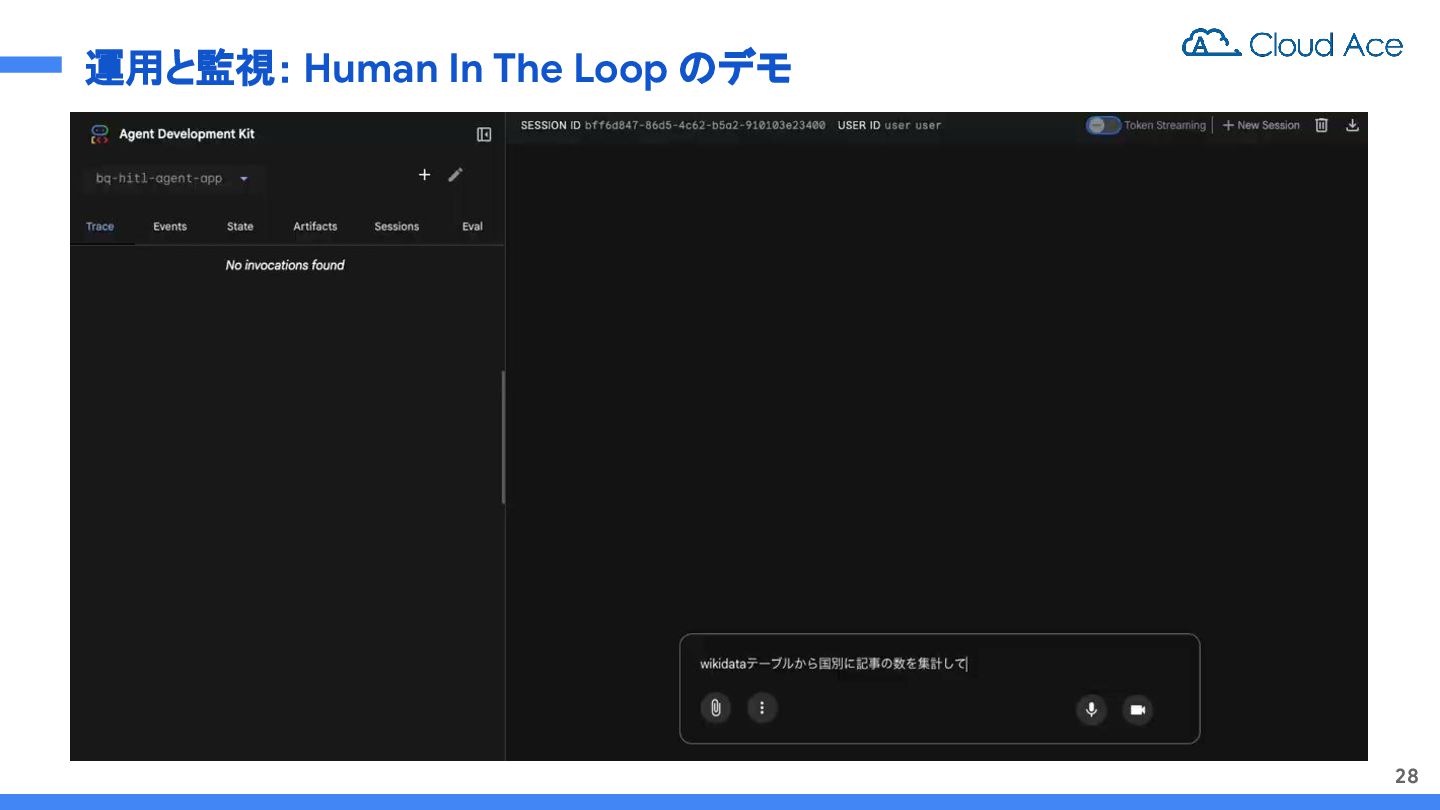Screen dimensions: 1440x810
Task: Click the microphone icon
Action: 1091,710
